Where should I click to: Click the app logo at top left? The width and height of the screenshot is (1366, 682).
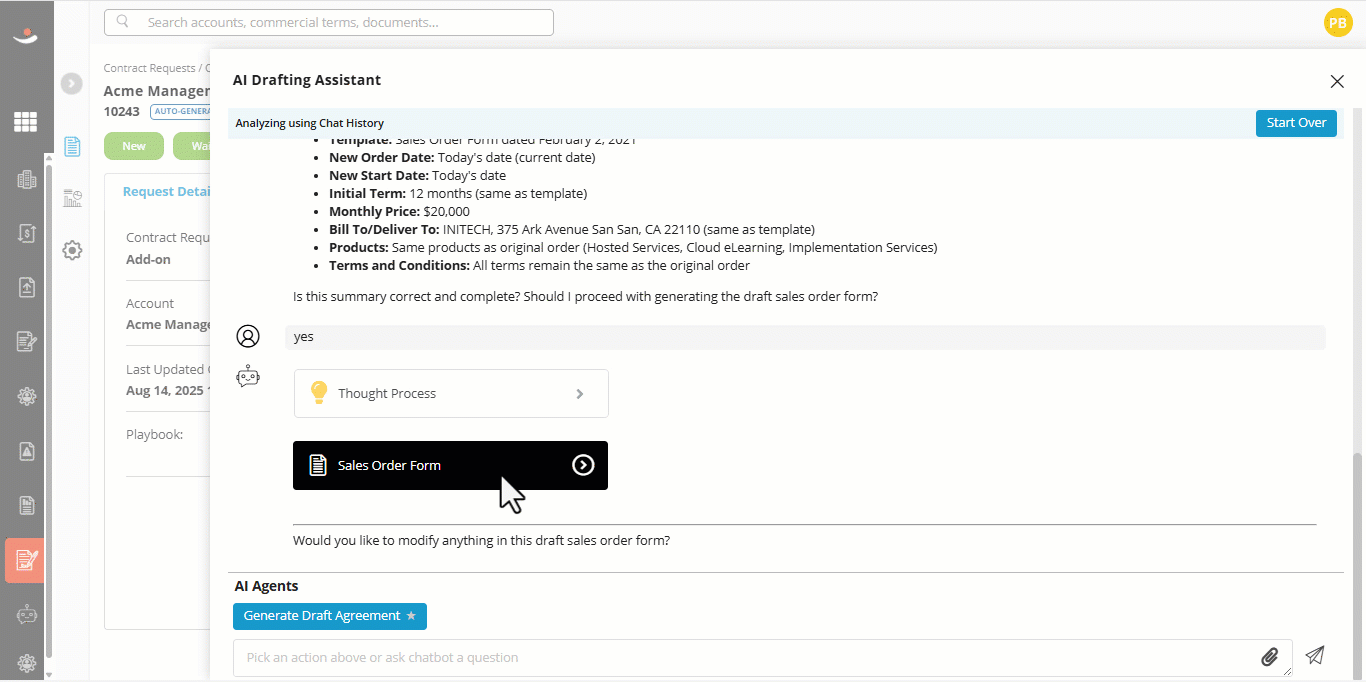pos(25,36)
